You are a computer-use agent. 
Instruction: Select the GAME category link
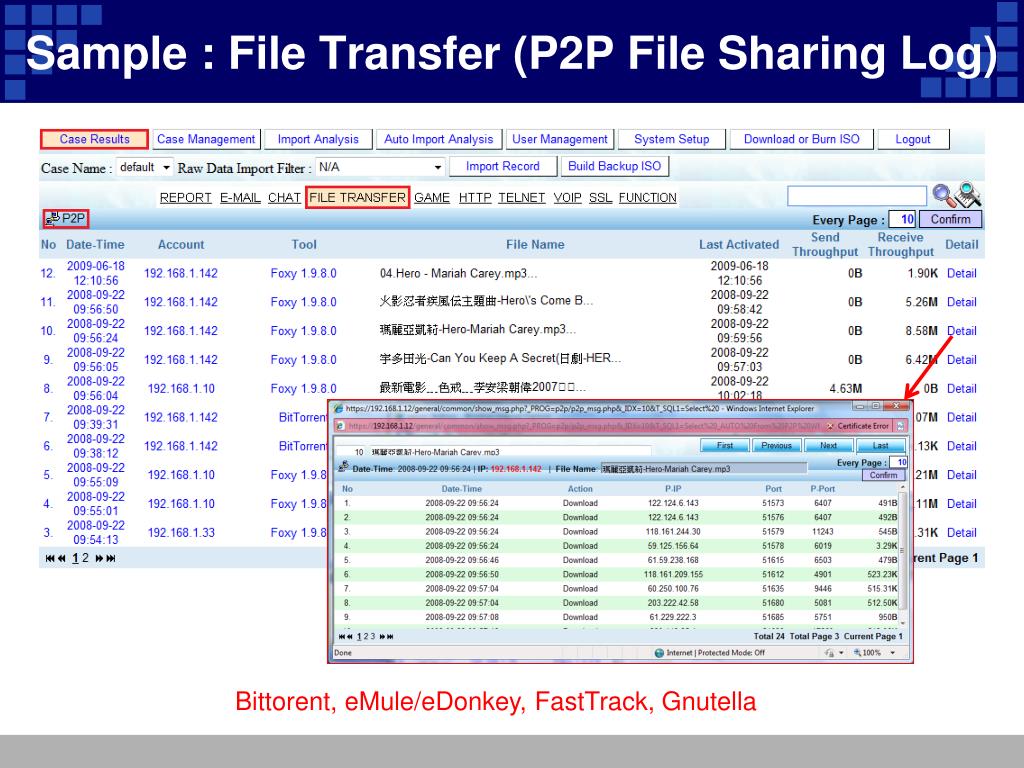432,197
